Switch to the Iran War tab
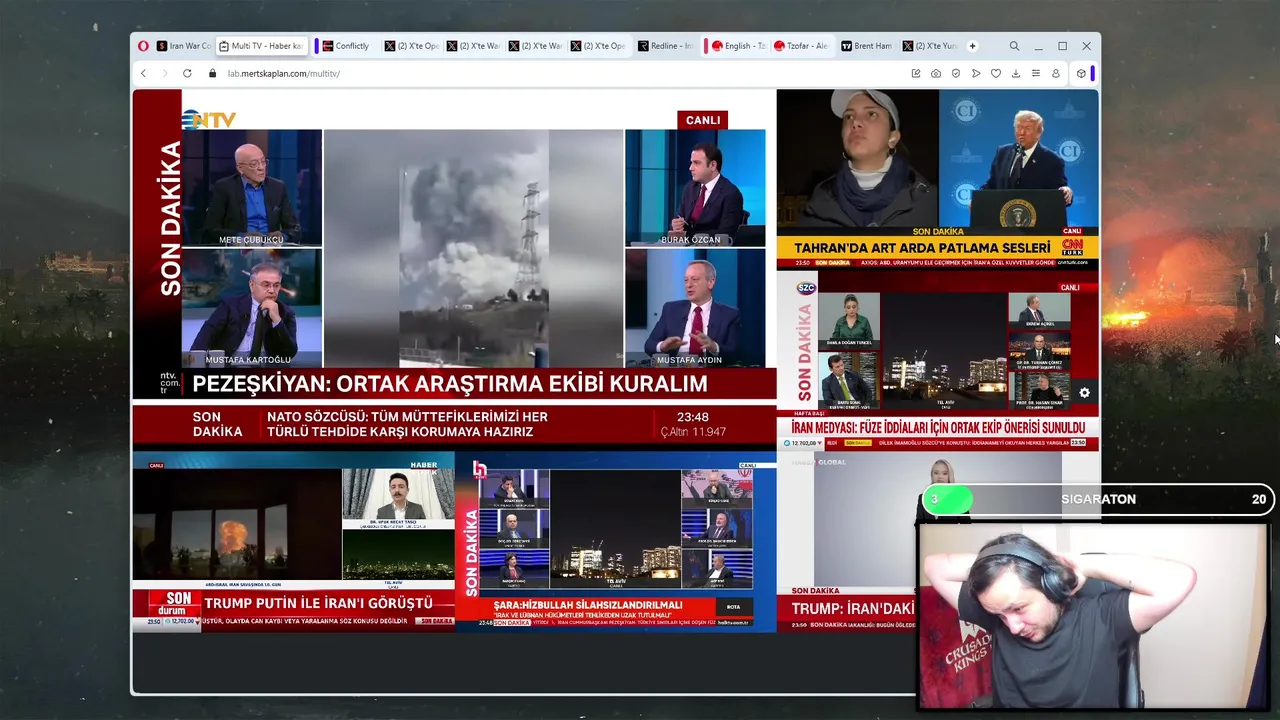 183,46
